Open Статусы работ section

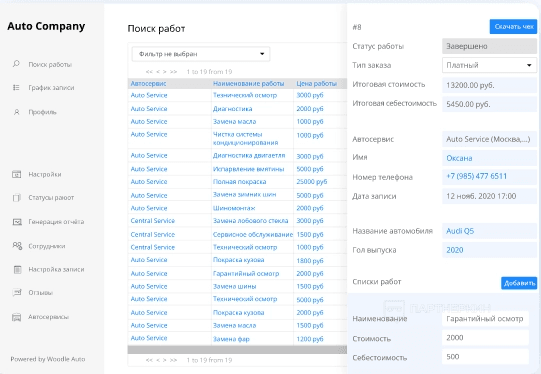(x=51, y=198)
